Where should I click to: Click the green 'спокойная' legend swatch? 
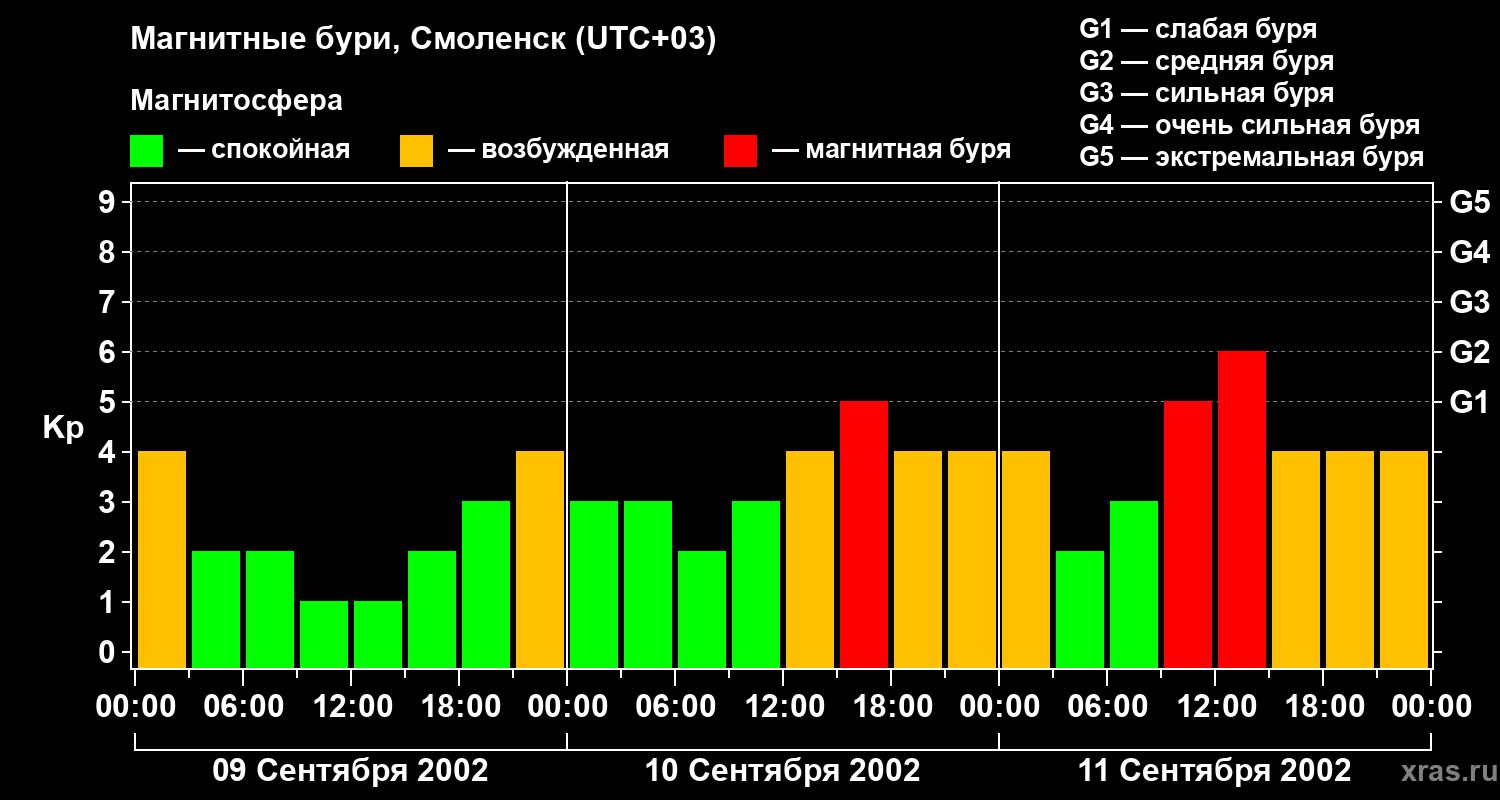tap(146, 150)
